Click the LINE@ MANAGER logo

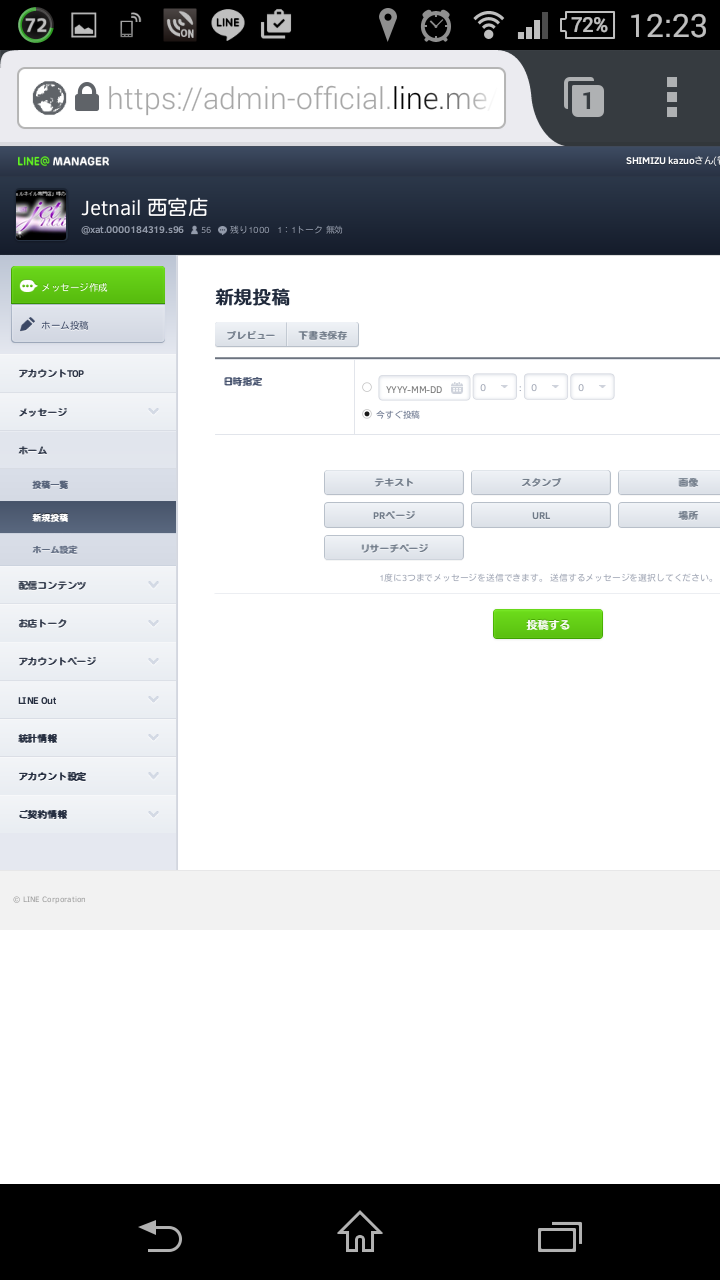[63, 161]
